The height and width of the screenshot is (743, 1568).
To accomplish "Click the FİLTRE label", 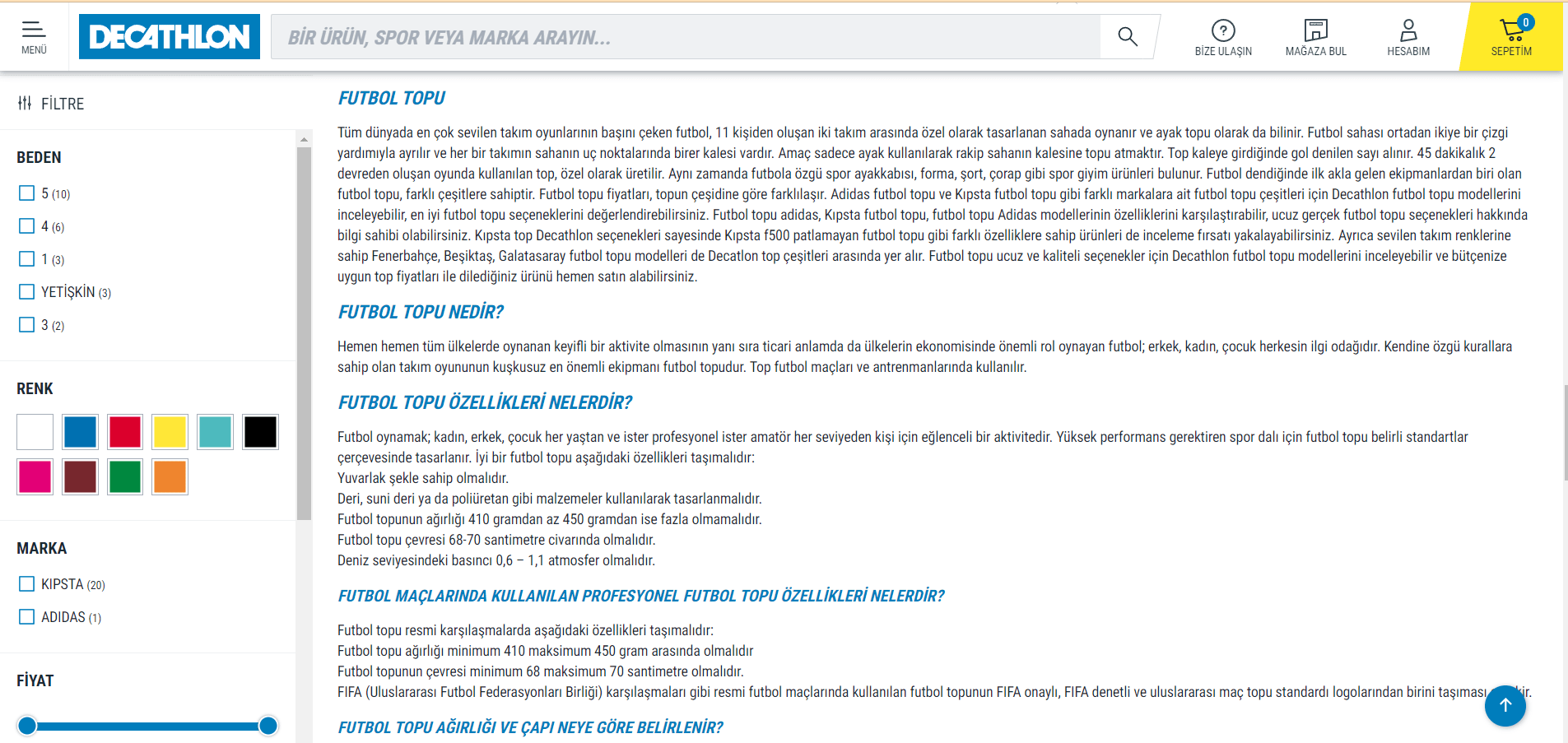I will (63, 103).
